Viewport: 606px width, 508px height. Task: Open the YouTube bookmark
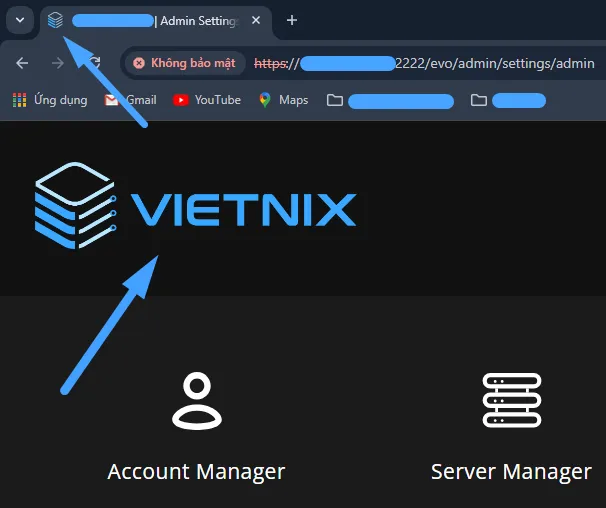(x=207, y=100)
